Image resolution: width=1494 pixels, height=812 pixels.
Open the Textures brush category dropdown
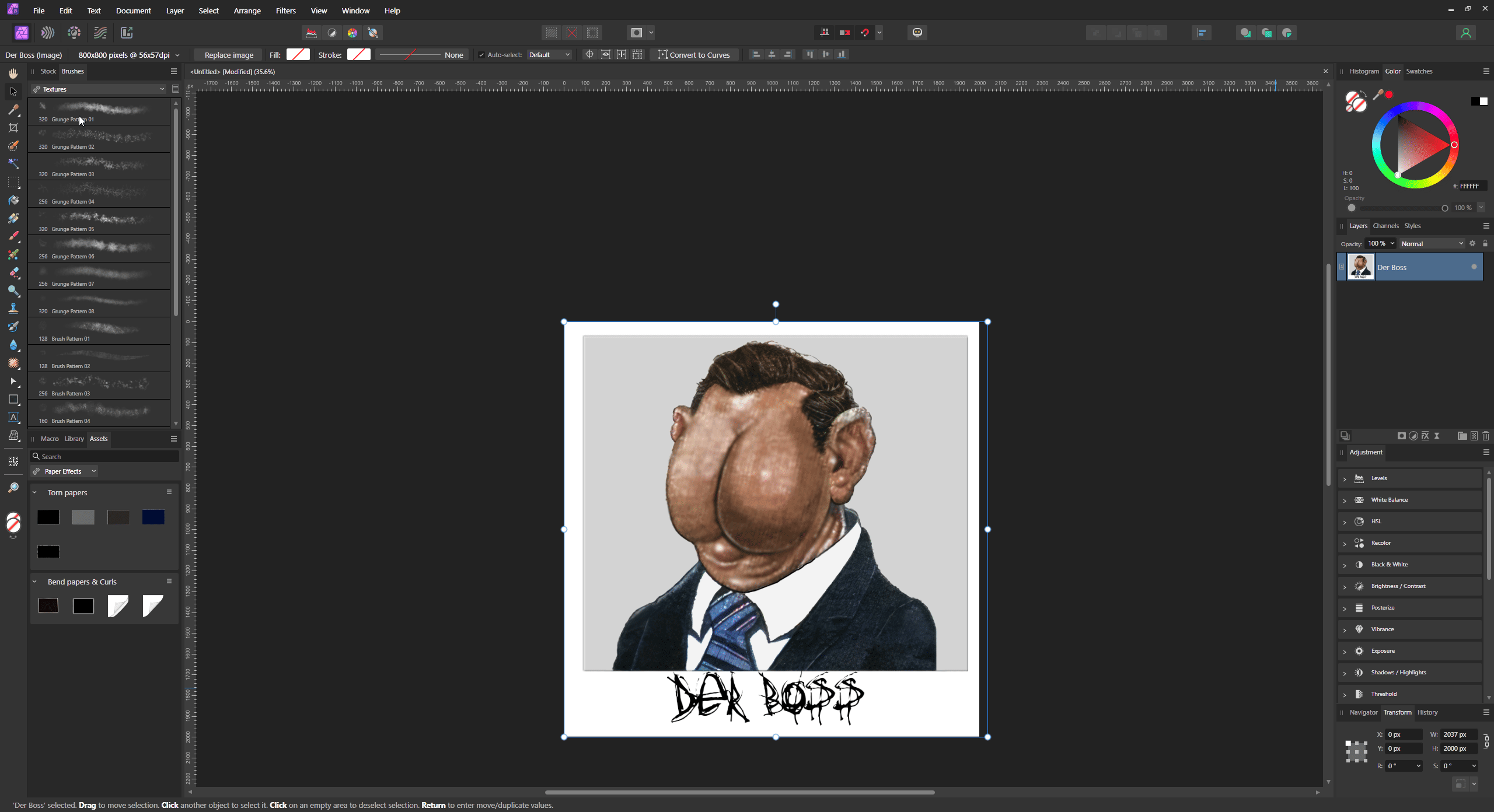[99, 89]
